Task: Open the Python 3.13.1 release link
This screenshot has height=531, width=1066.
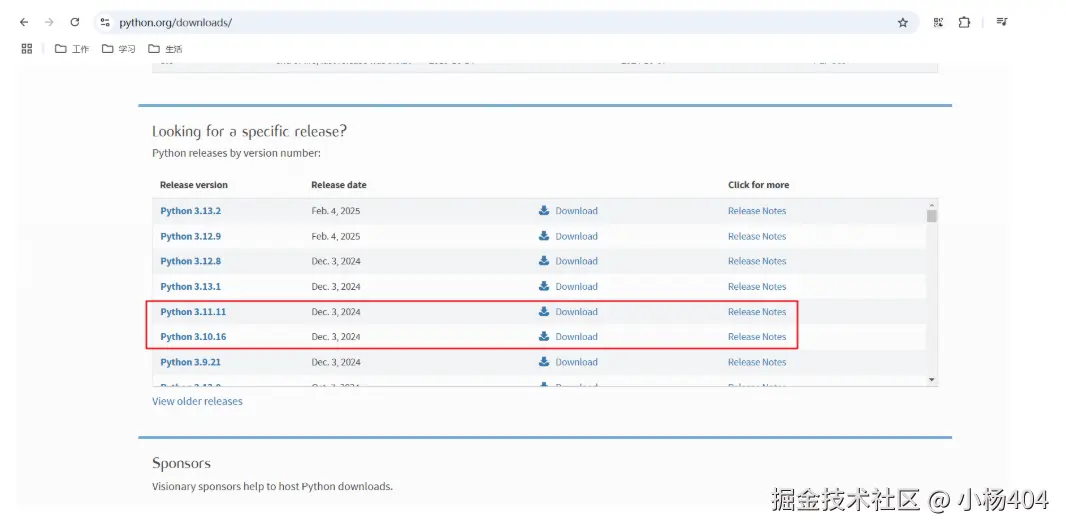Action: point(190,286)
